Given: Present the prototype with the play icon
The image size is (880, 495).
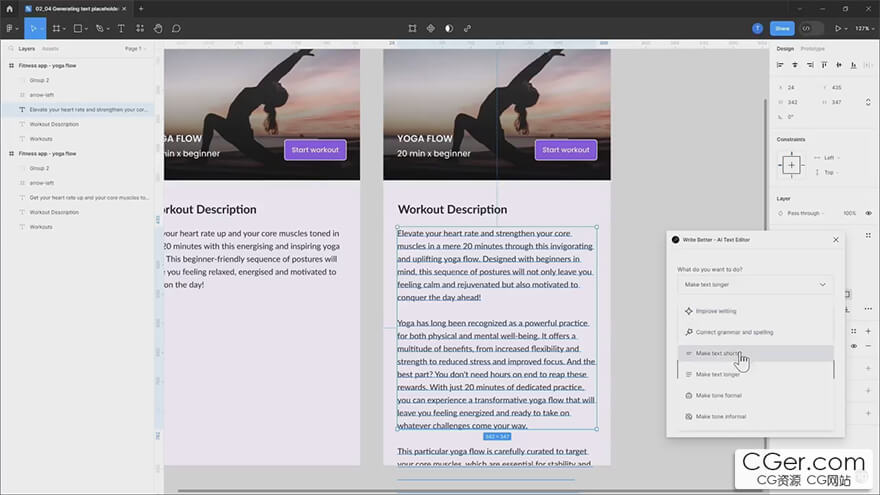Looking at the screenshot, I should [x=838, y=28].
